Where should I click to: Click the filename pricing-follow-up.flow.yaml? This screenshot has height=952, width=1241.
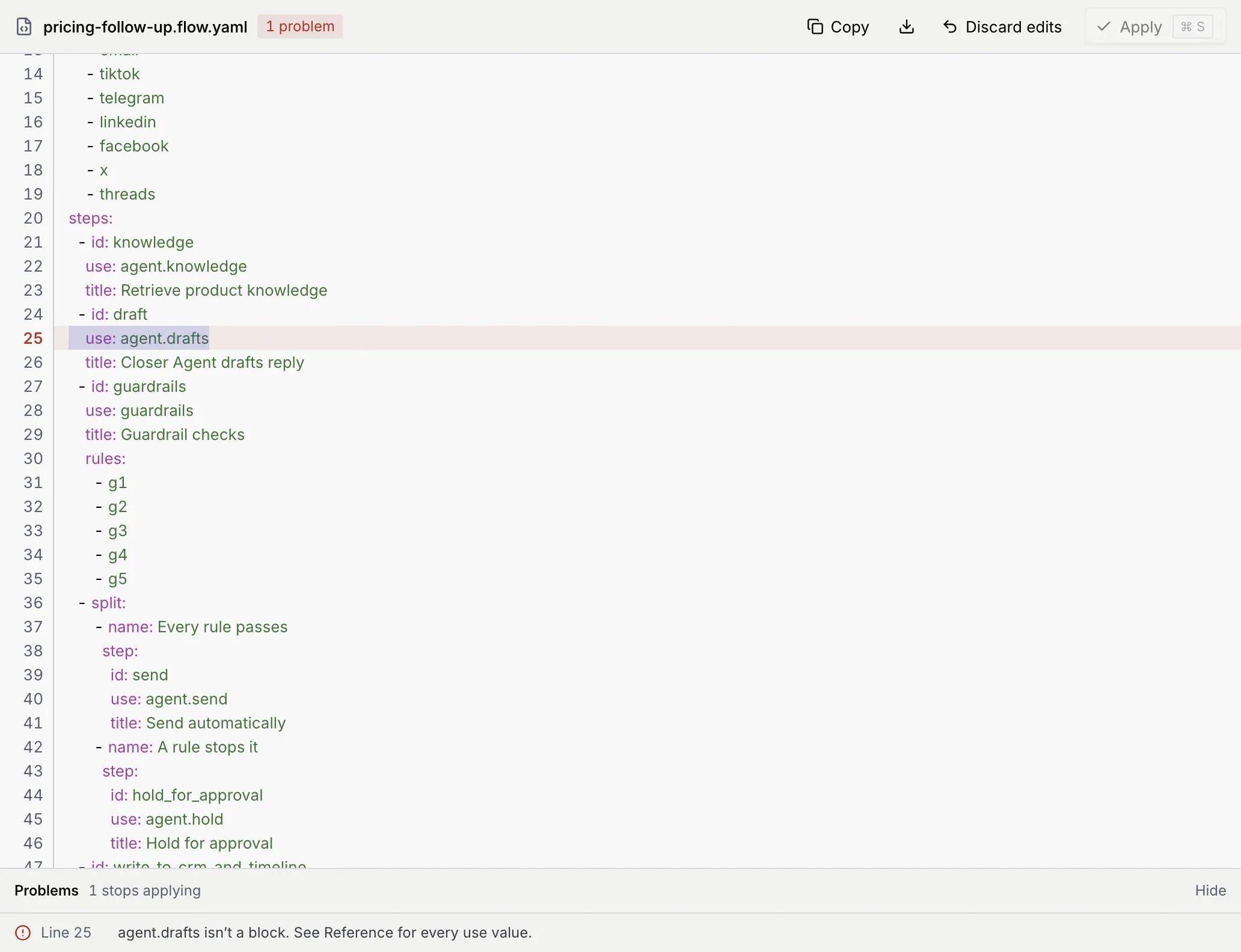pyautogui.click(x=145, y=27)
